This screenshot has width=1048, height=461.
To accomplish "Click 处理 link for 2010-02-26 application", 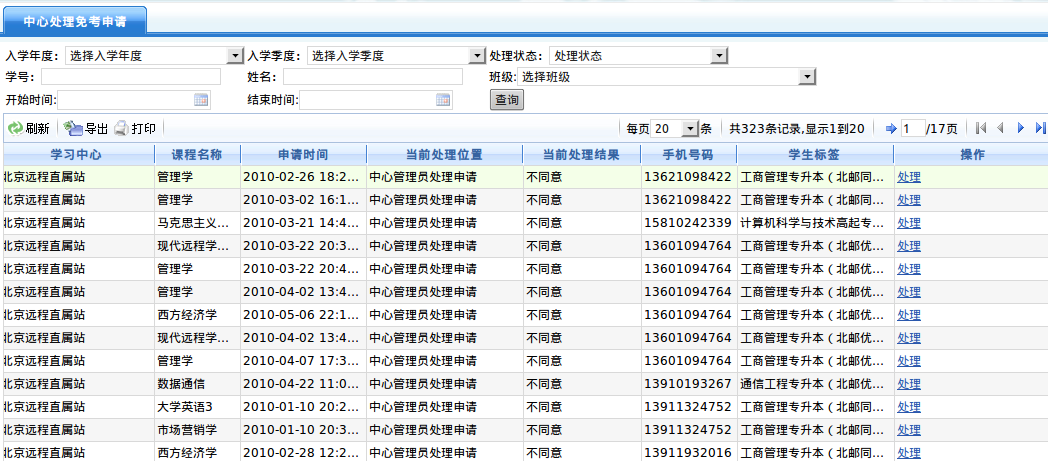I will [x=909, y=178].
